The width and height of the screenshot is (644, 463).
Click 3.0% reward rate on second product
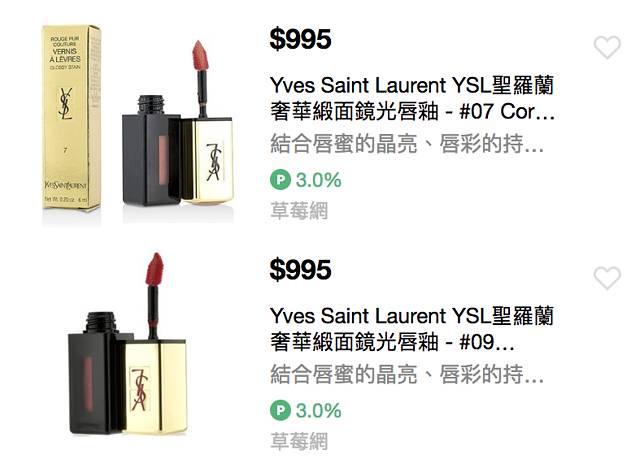(318, 411)
